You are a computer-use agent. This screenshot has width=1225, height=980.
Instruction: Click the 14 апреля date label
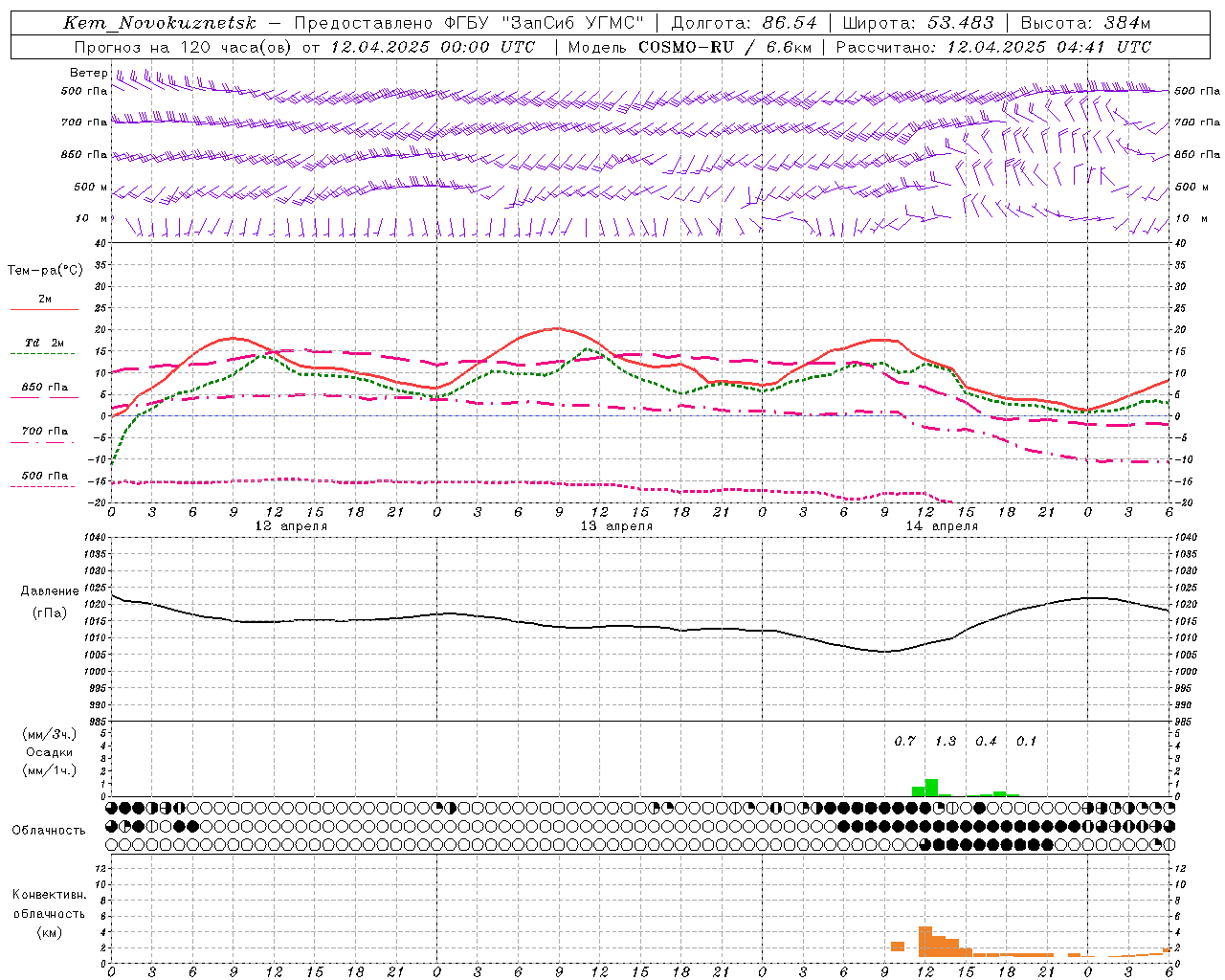[x=942, y=526]
